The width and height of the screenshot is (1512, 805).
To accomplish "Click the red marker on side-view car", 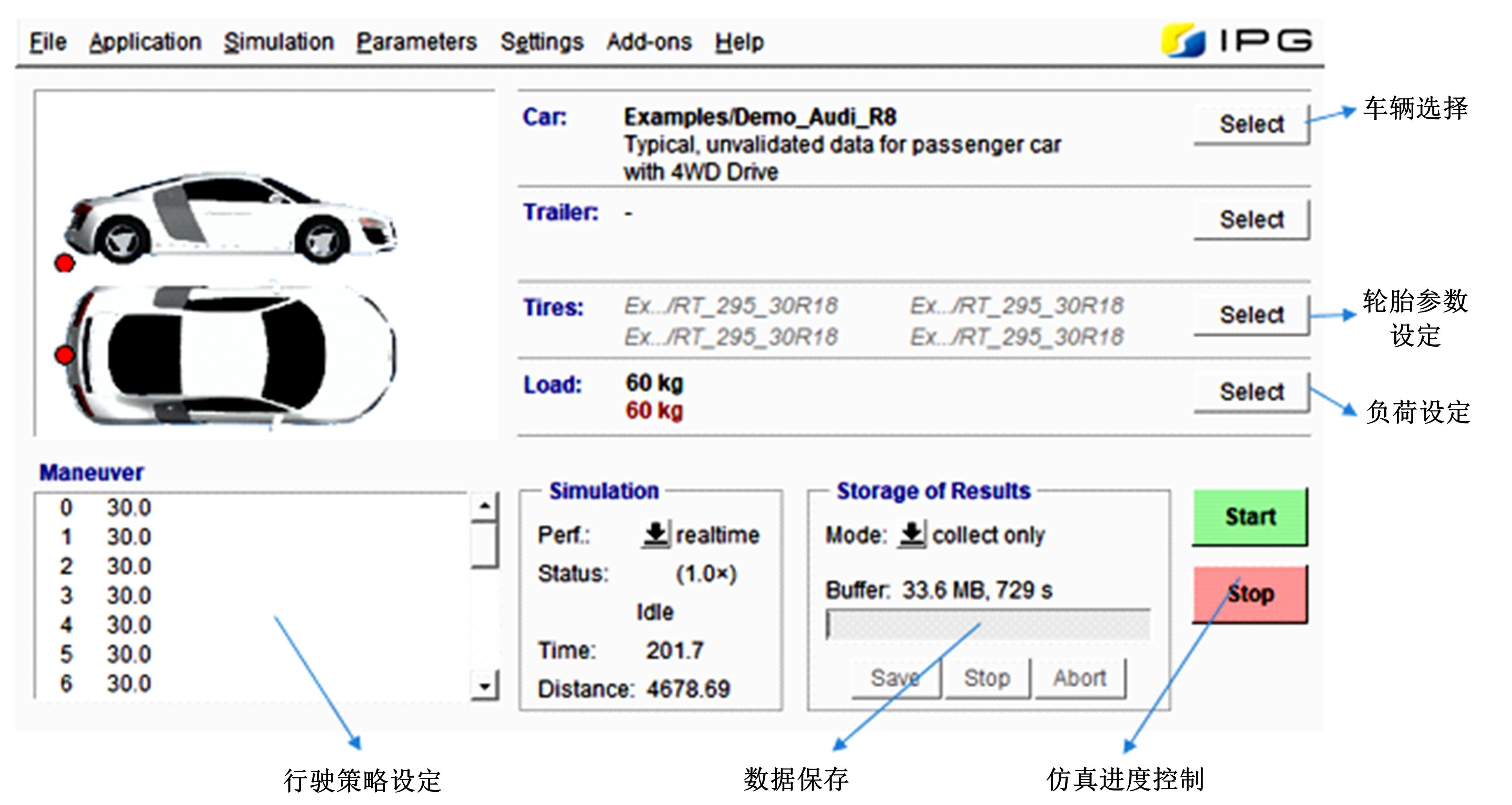I will tap(65, 264).
